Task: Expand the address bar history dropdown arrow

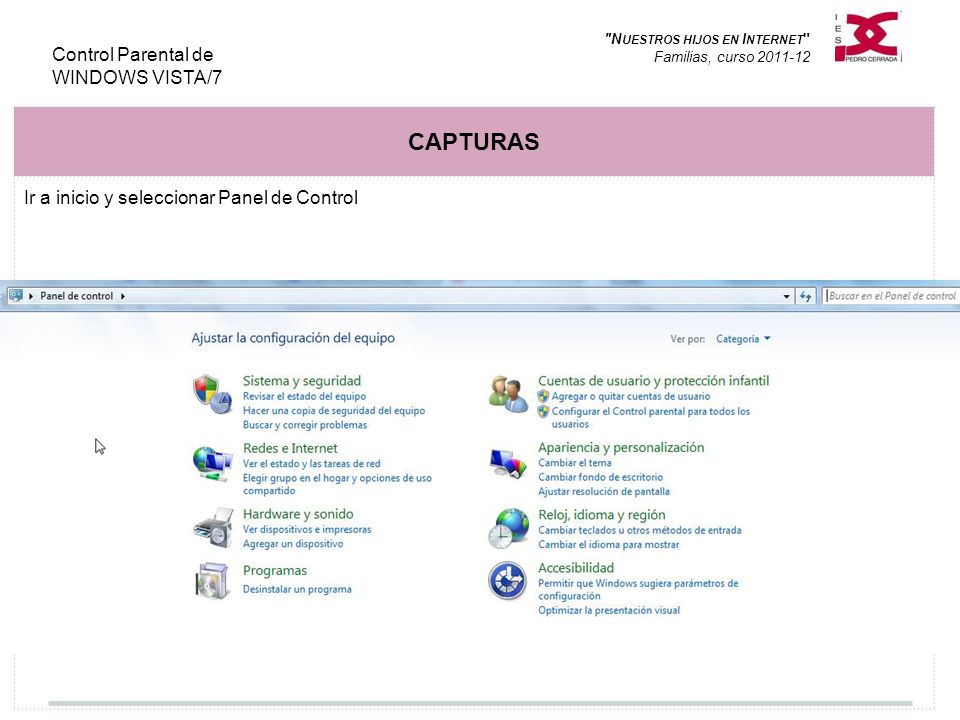Action: pyautogui.click(x=786, y=296)
